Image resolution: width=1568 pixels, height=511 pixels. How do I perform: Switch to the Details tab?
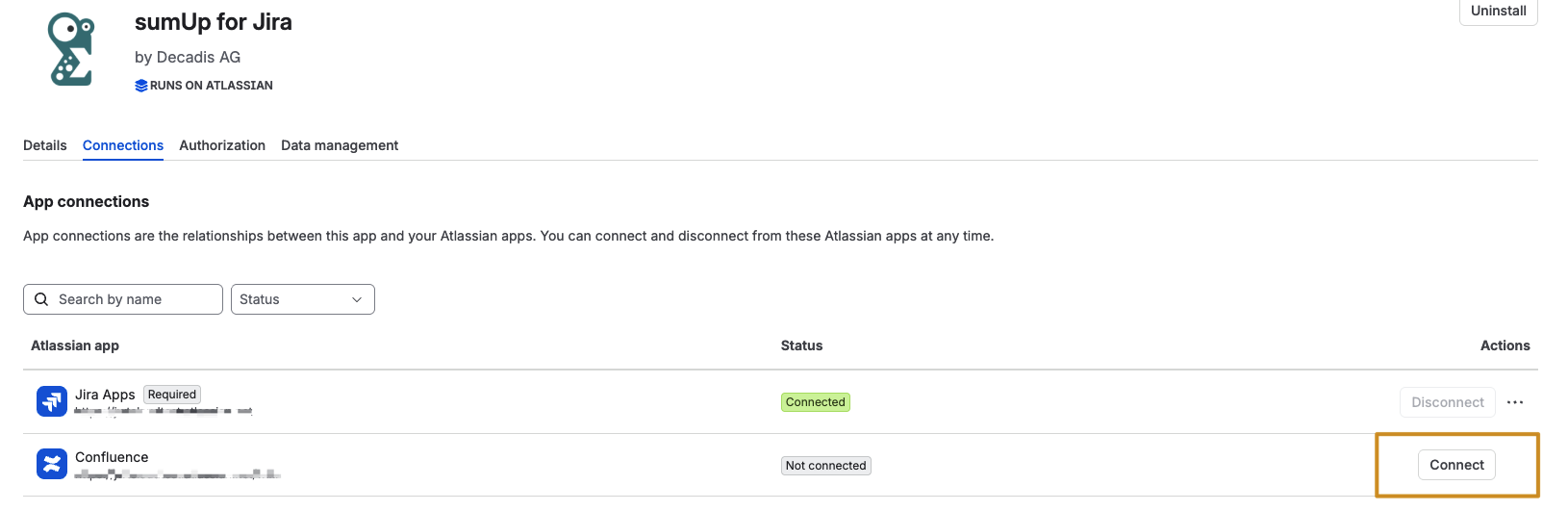pos(45,145)
